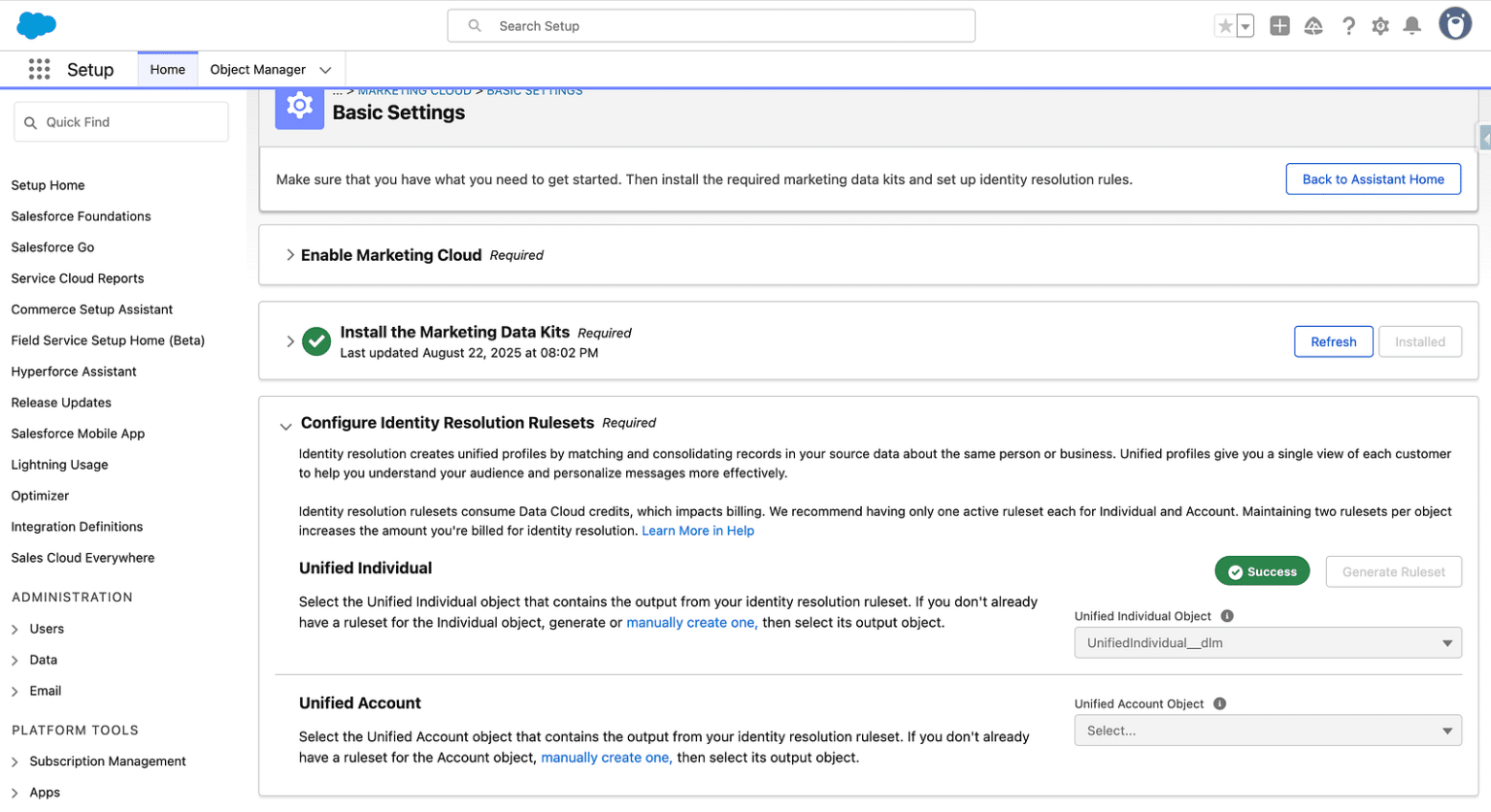Open Optimizer in sidebar
This screenshot has height=812, width=1491.
pyautogui.click(x=40, y=496)
